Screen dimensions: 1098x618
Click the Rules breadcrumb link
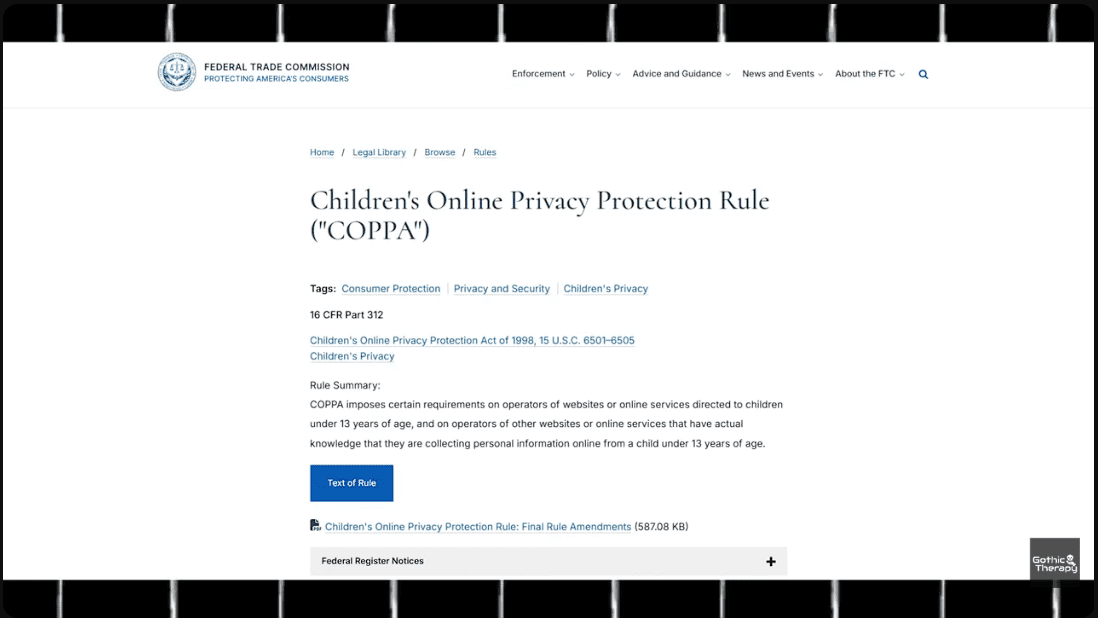point(485,152)
